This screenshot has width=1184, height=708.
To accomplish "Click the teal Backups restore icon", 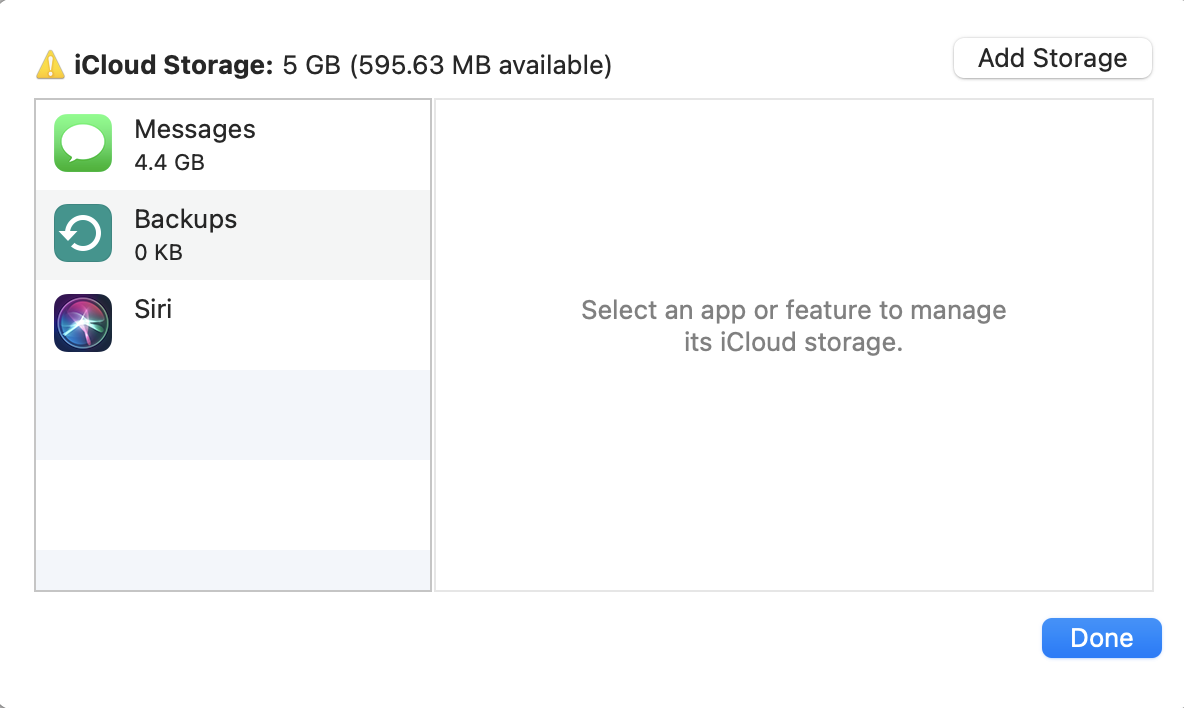I will coord(83,234).
